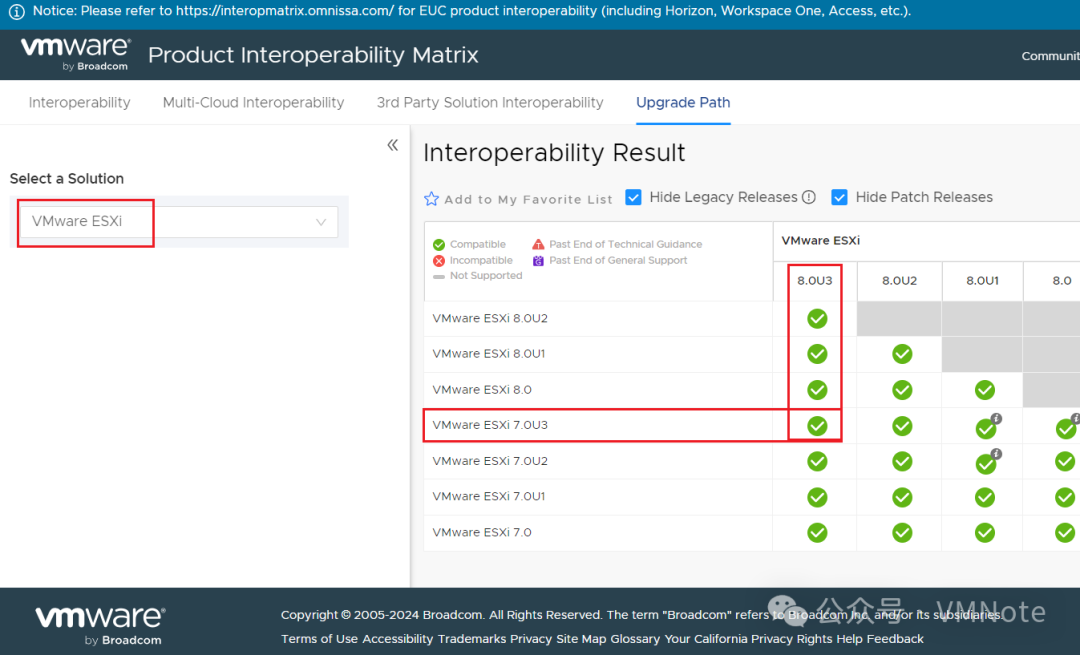The width and height of the screenshot is (1080, 655).
Task: Open Help footer link
Action: coord(849,639)
